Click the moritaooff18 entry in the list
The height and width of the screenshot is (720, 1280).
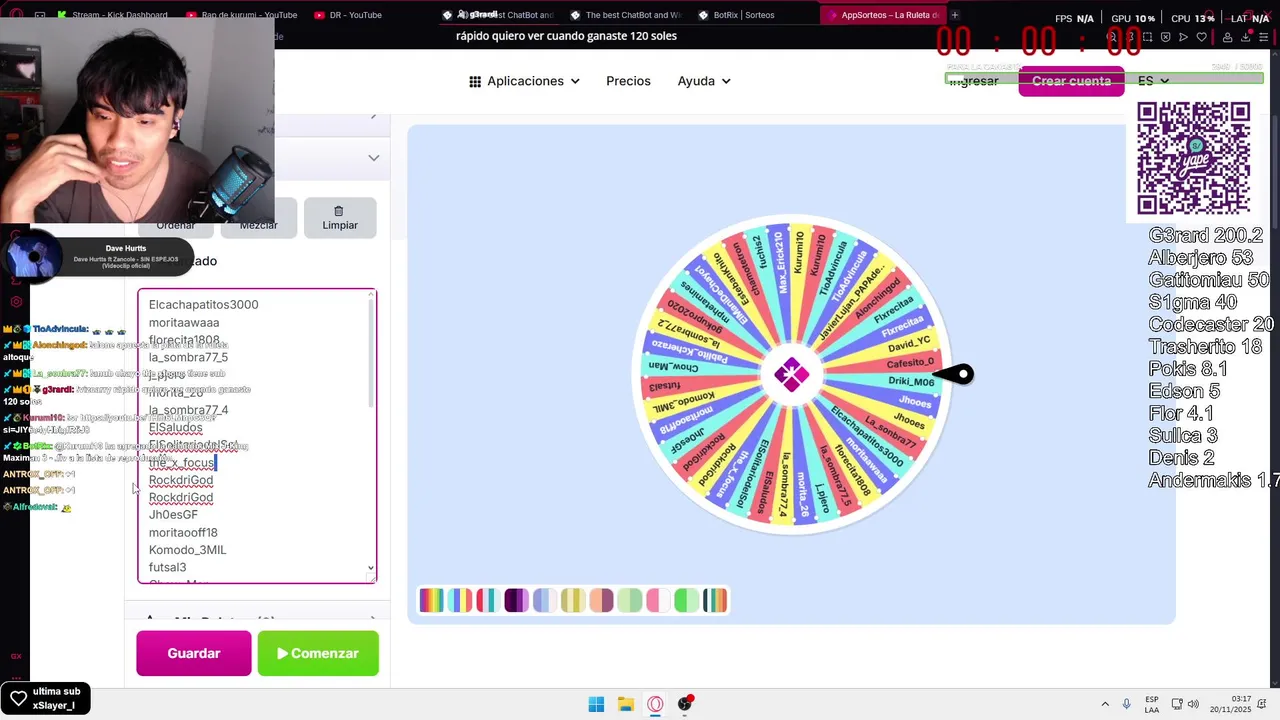coord(183,533)
